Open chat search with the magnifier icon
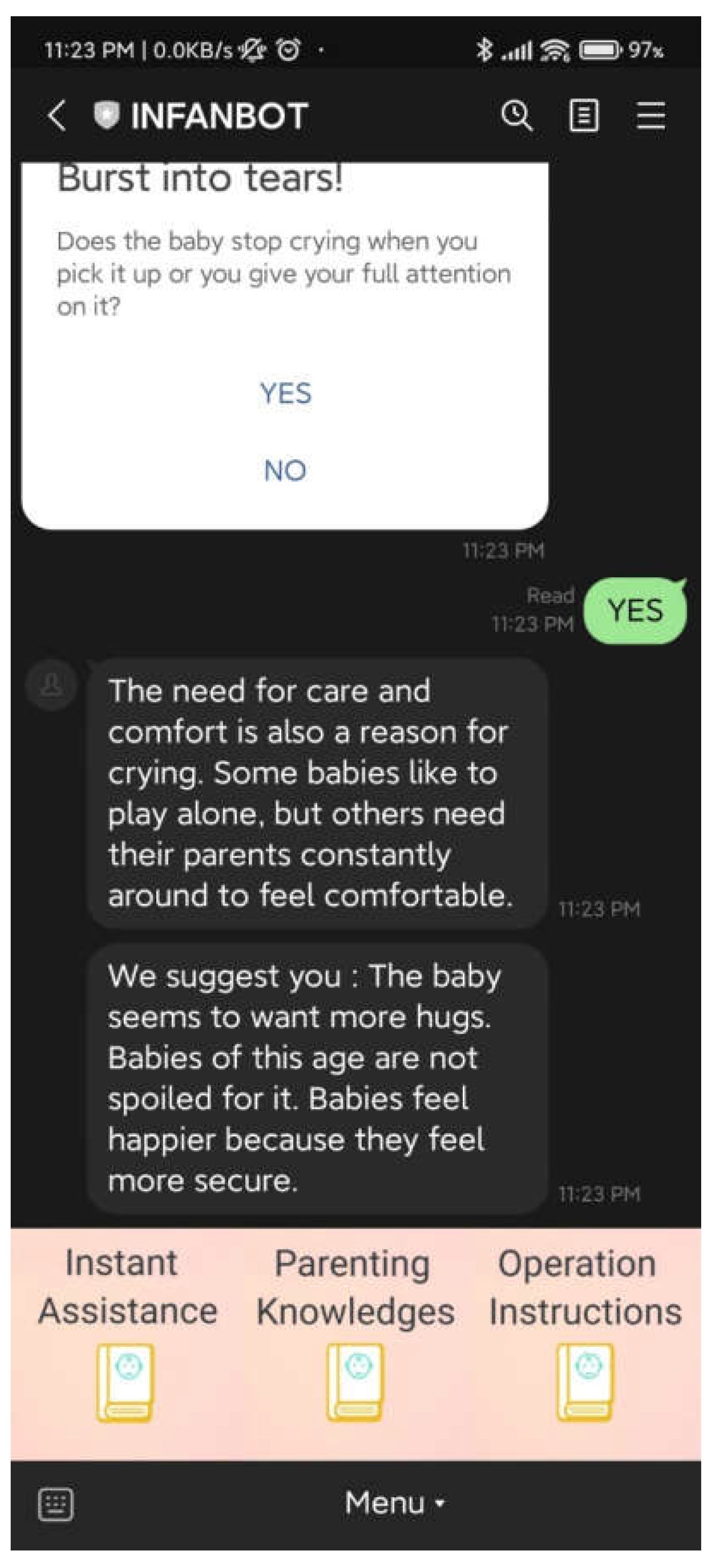The width and height of the screenshot is (714, 1568). click(516, 115)
